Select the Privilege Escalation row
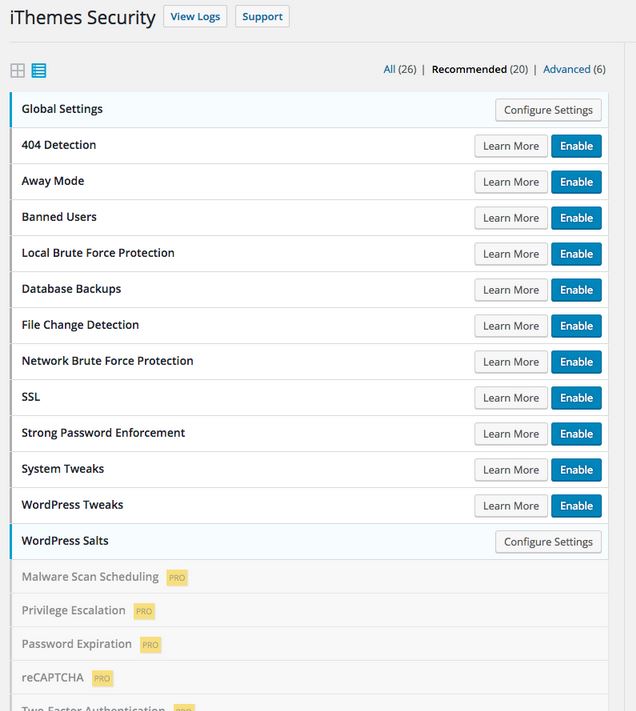The width and height of the screenshot is (636, 711). [x=310, y=610]
